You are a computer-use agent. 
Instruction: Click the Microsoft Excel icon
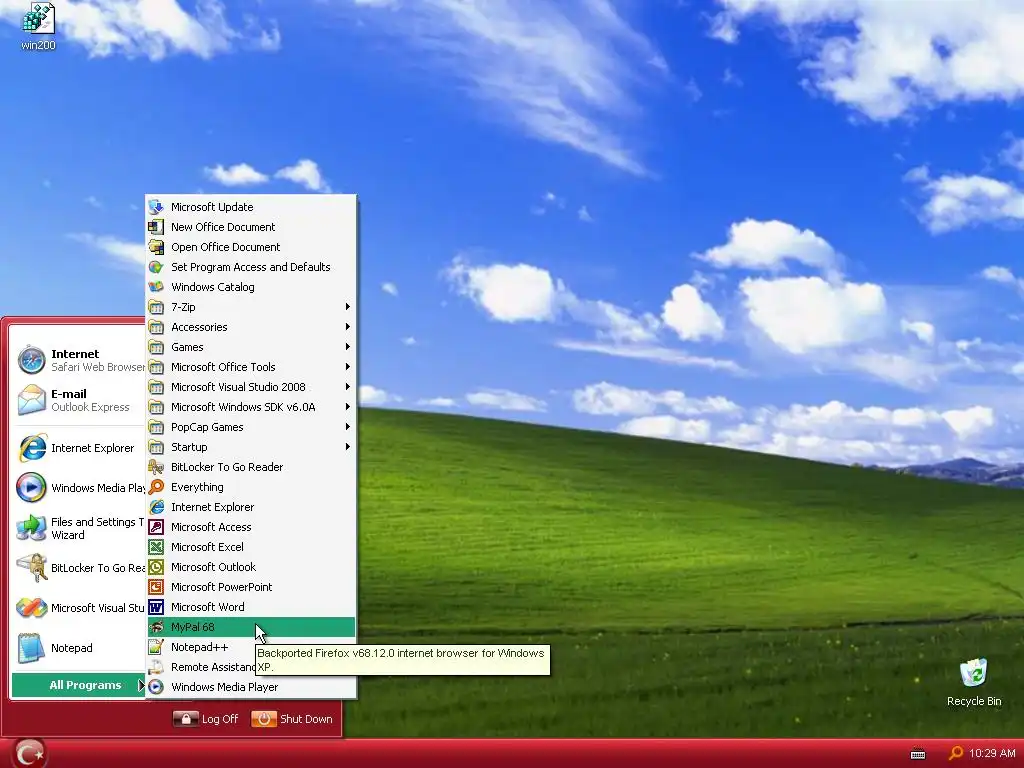[x=156, y=547]
